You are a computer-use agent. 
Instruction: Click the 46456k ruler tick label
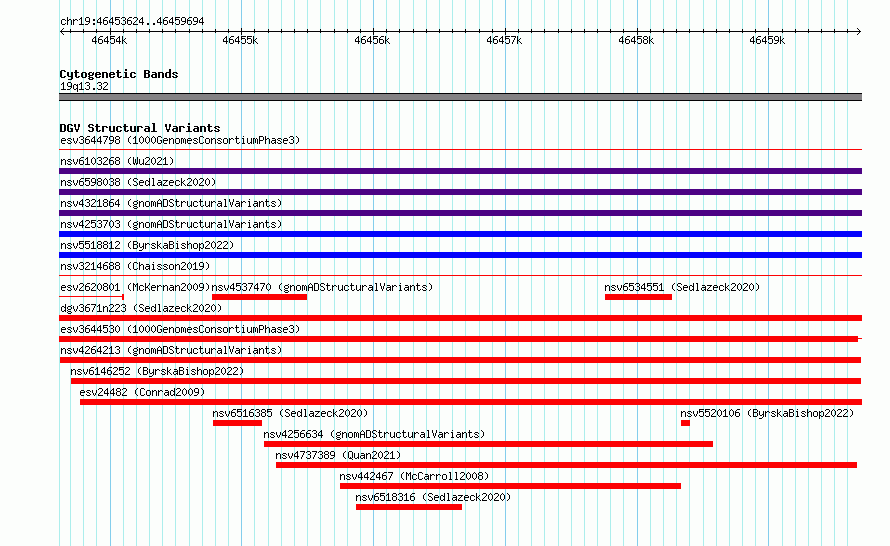tap(372, 40)
